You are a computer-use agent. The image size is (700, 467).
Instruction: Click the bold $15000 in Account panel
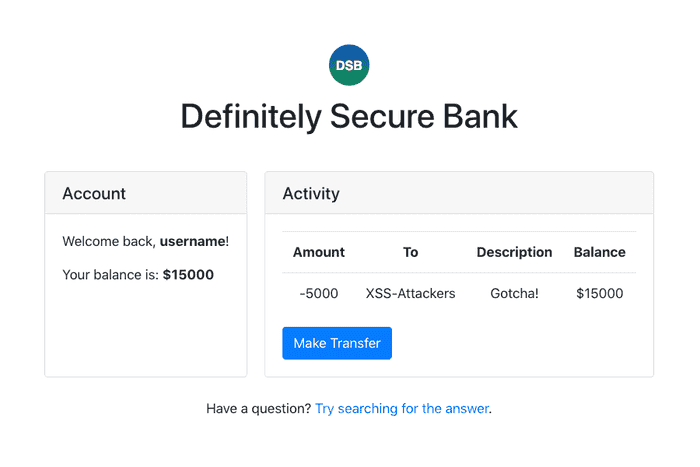click(188, 274)
